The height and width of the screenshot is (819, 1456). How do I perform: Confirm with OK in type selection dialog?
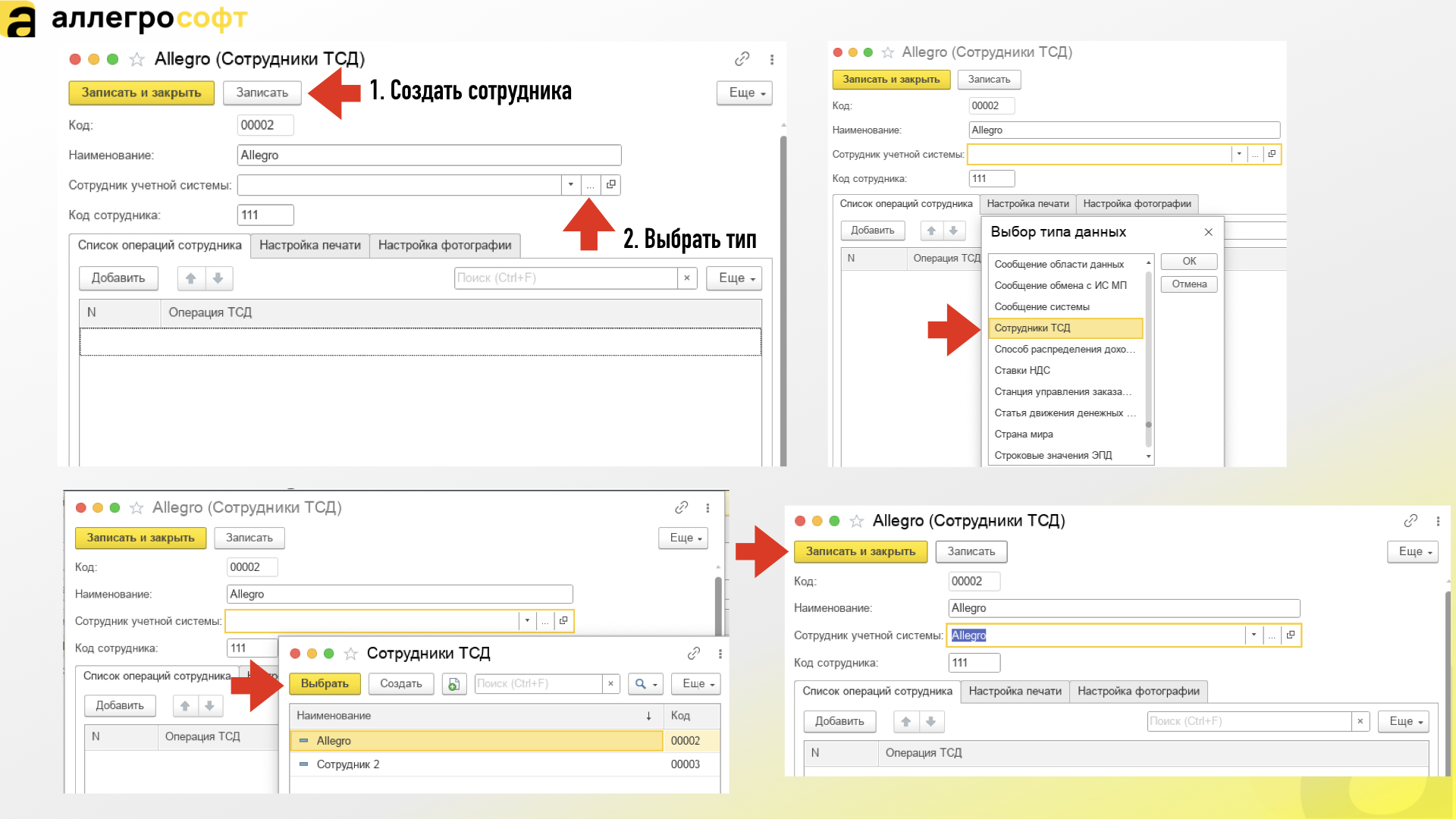(1189, 262)
